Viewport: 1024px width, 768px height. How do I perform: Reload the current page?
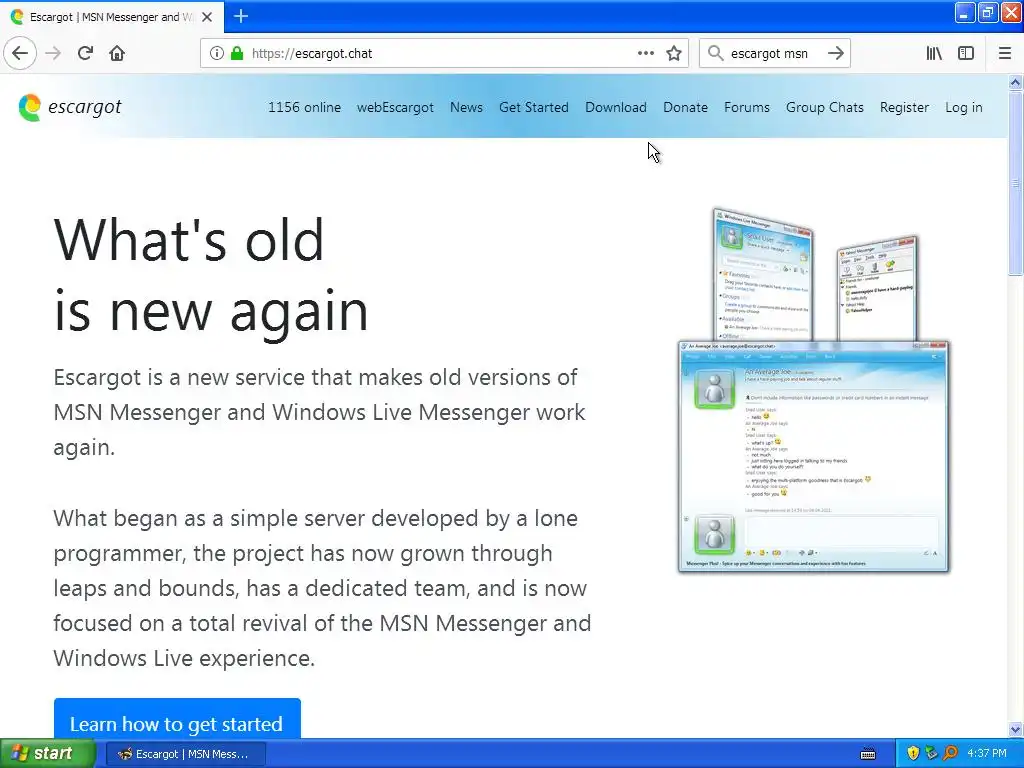tap(85, 54)
